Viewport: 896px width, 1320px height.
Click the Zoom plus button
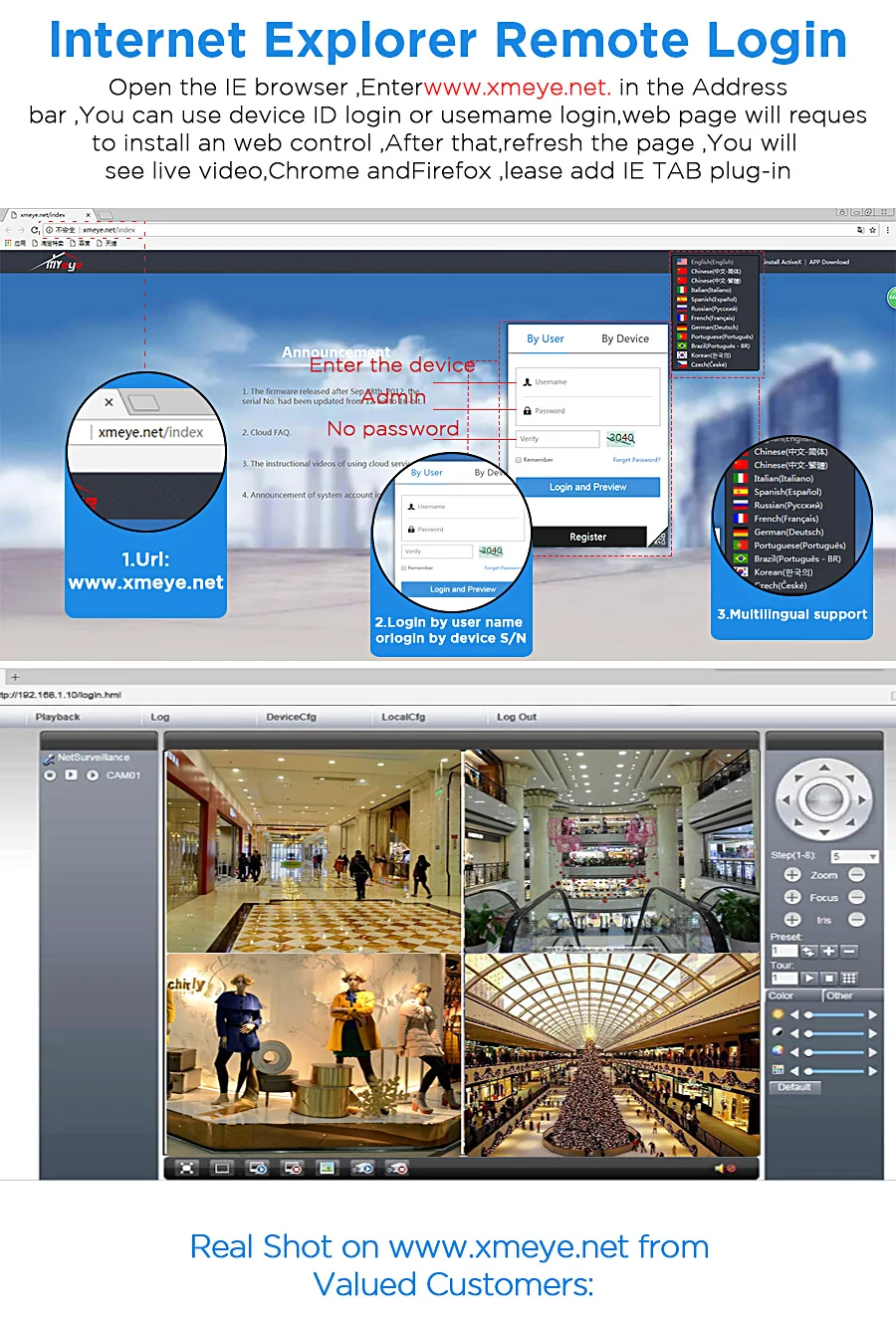[792, 875]
